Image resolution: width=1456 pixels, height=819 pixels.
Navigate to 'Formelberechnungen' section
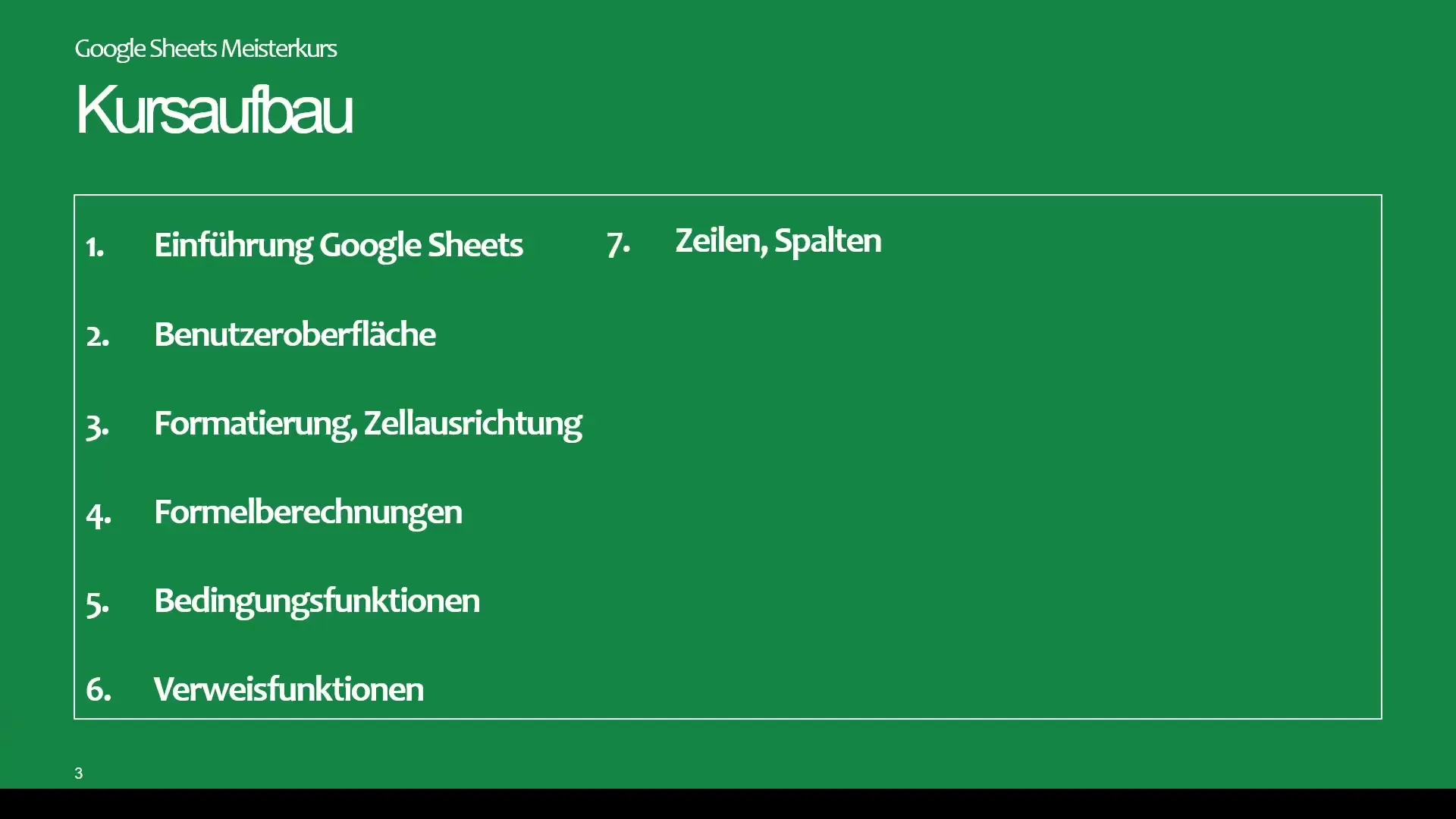(x=307, y=510)
